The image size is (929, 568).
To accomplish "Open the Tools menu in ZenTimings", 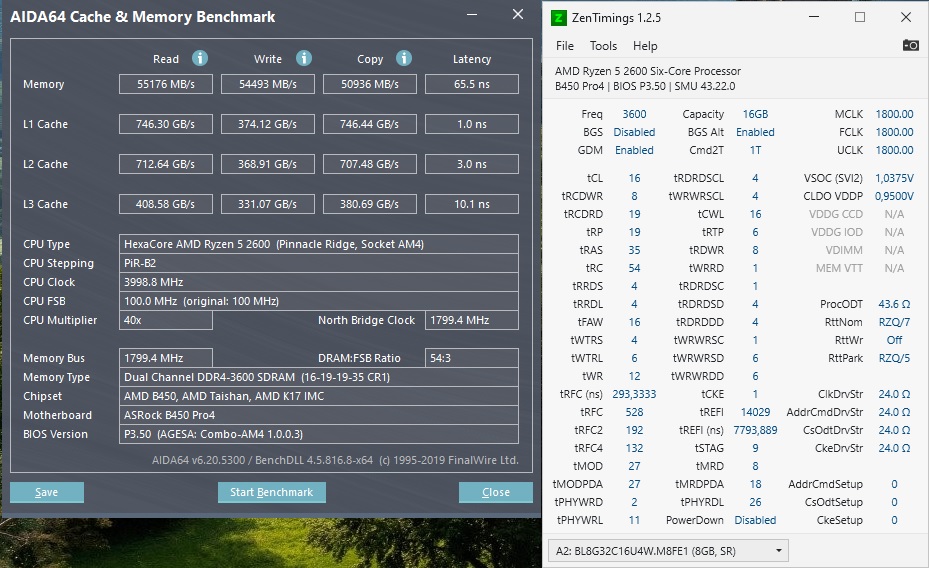I will pyautogui.click(x=603, y=46).
